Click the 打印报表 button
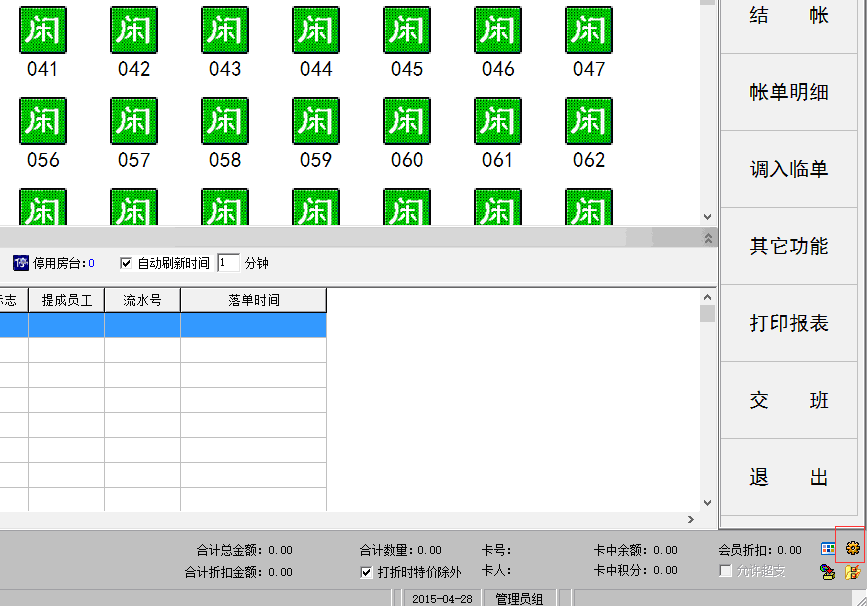Viewport: 867px width, 606px height. point(789,323)
